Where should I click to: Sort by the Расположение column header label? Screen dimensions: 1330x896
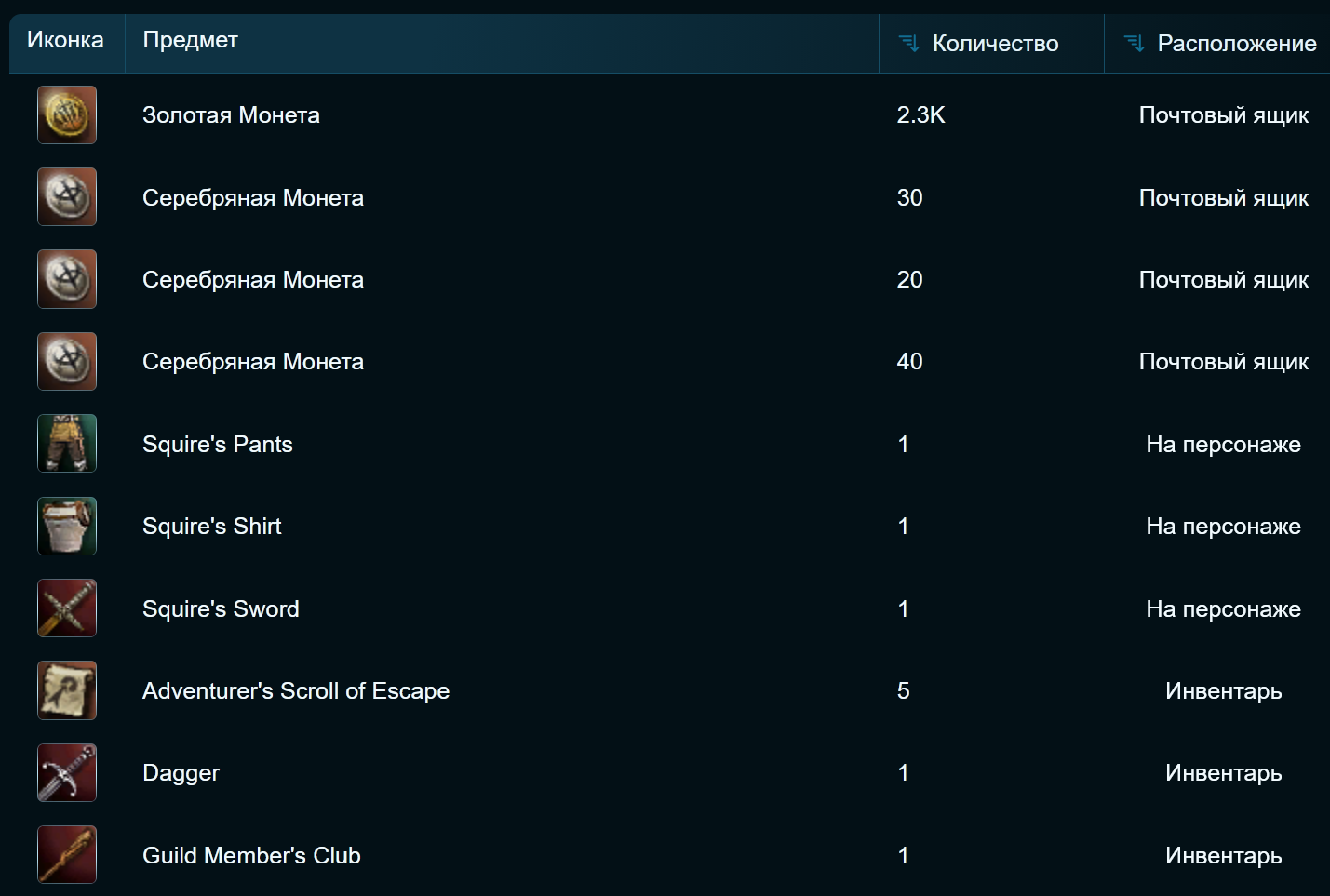(1236, 44)
